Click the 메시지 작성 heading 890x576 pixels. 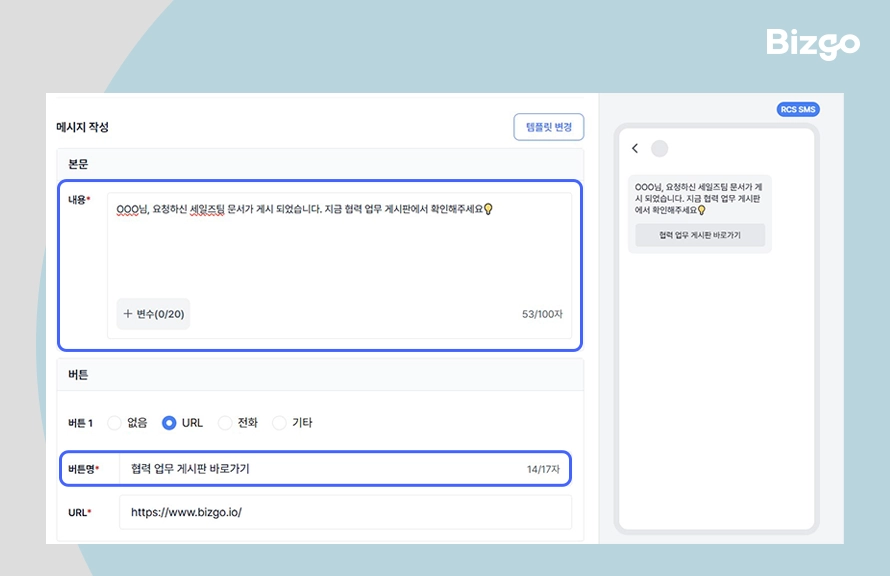click(x=82, y=127)
